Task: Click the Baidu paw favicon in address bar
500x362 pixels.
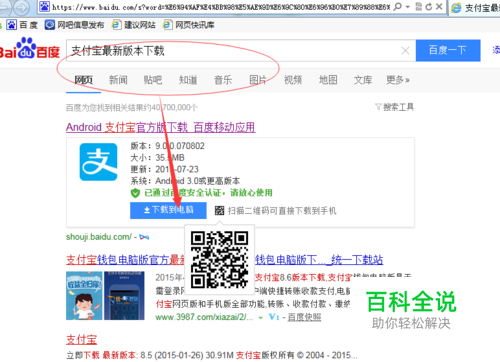Action: [44, 7]
